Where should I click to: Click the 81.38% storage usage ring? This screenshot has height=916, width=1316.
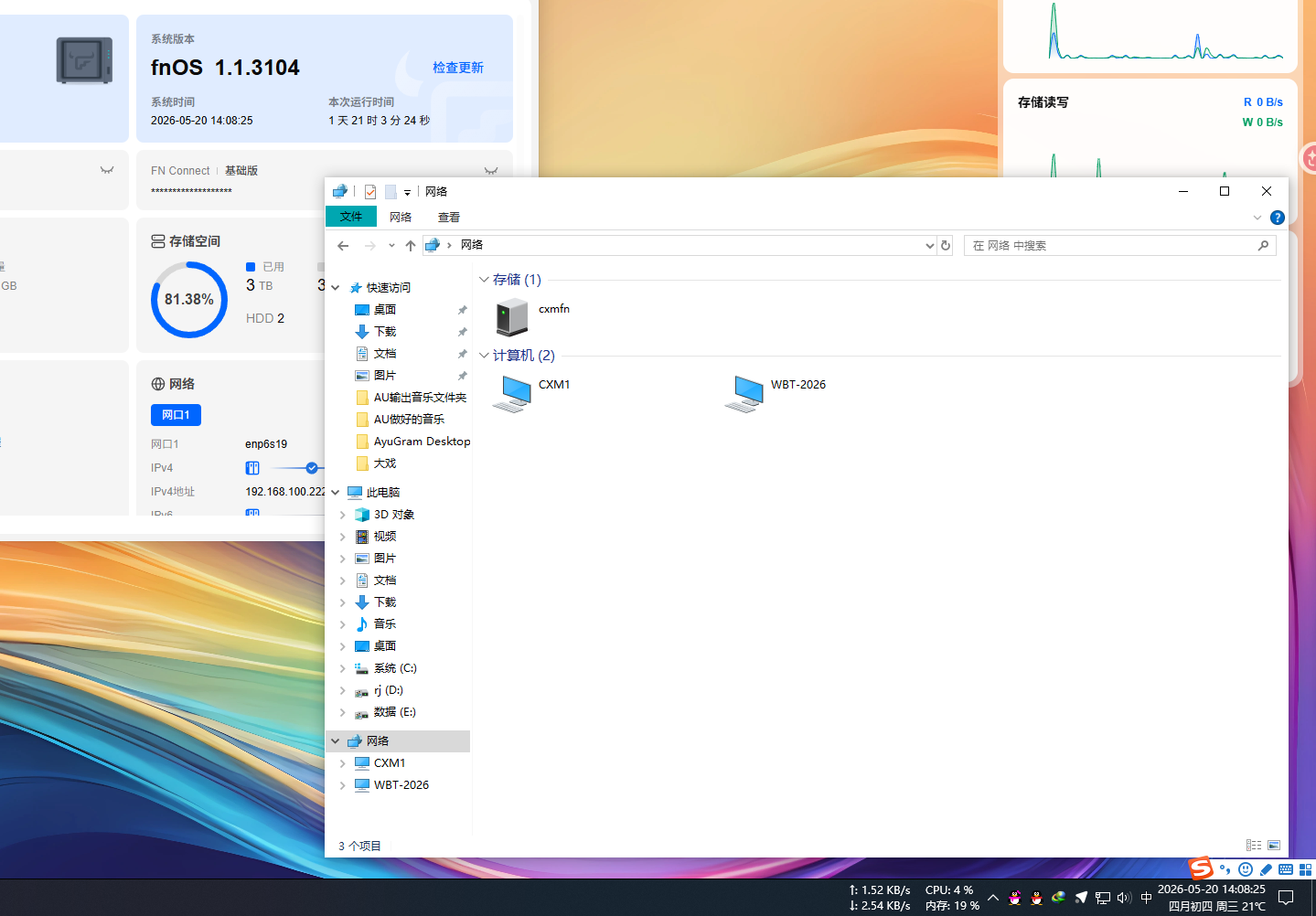click(x=189, y=300)
